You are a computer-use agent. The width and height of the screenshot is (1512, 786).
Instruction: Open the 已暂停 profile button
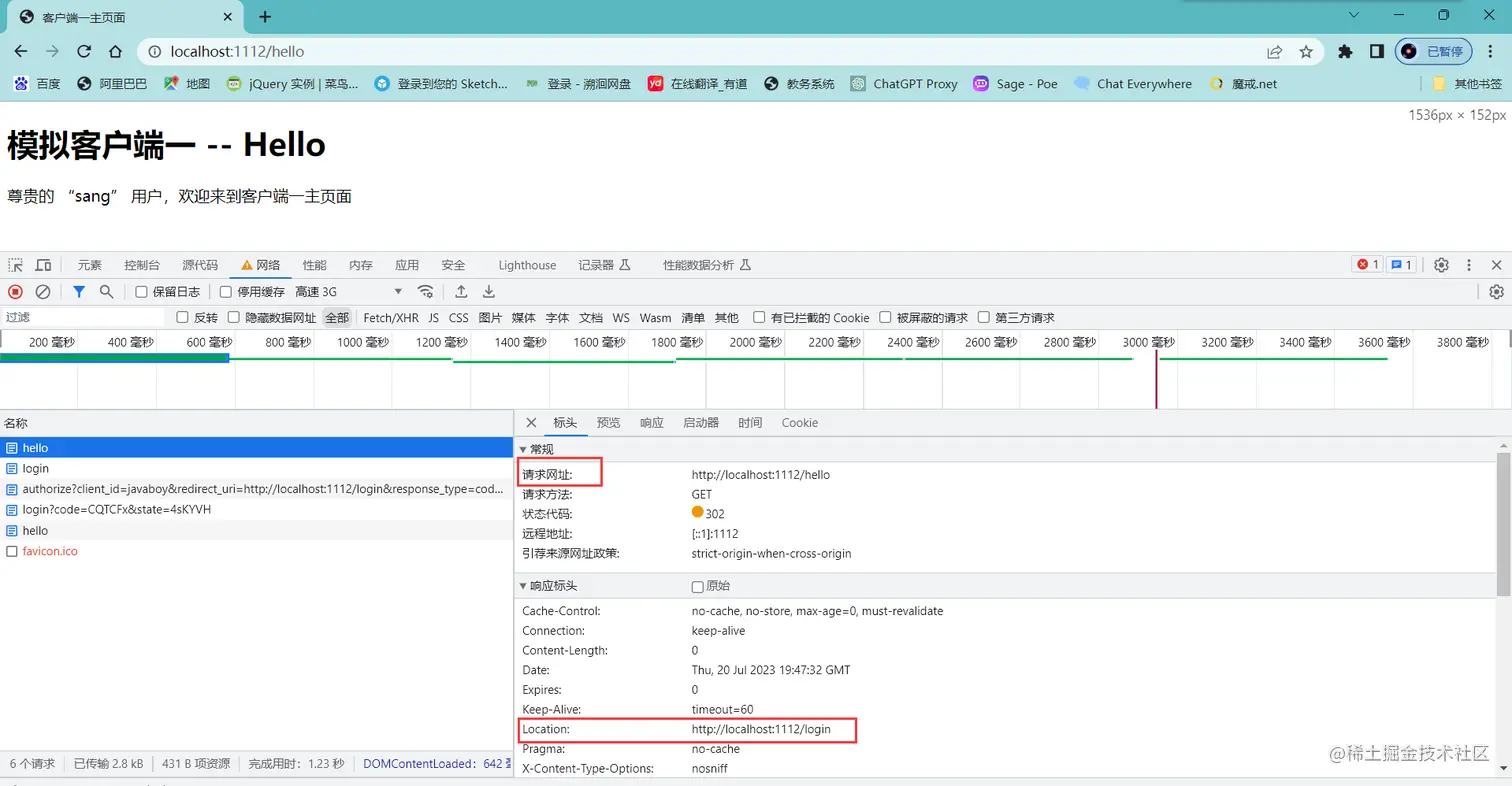1433,52
